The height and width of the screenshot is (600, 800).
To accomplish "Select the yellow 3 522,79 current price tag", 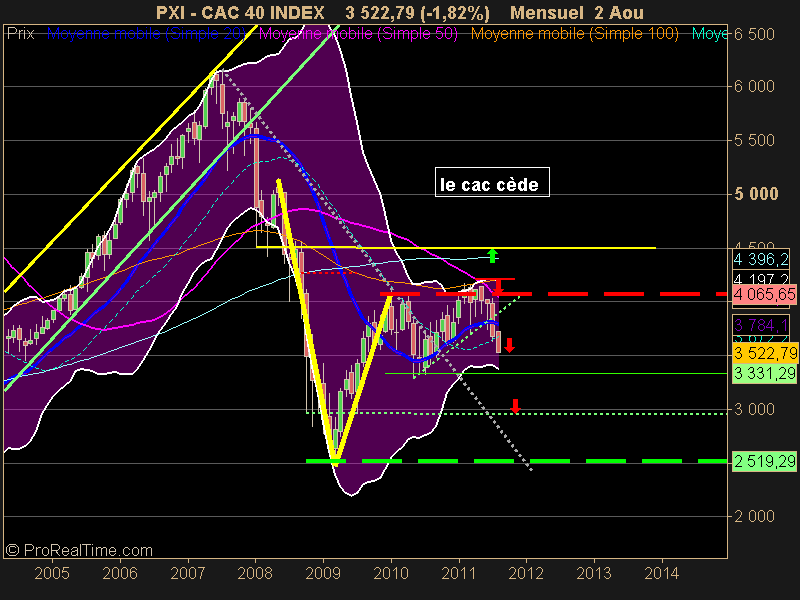I will [x=764, y=353].
